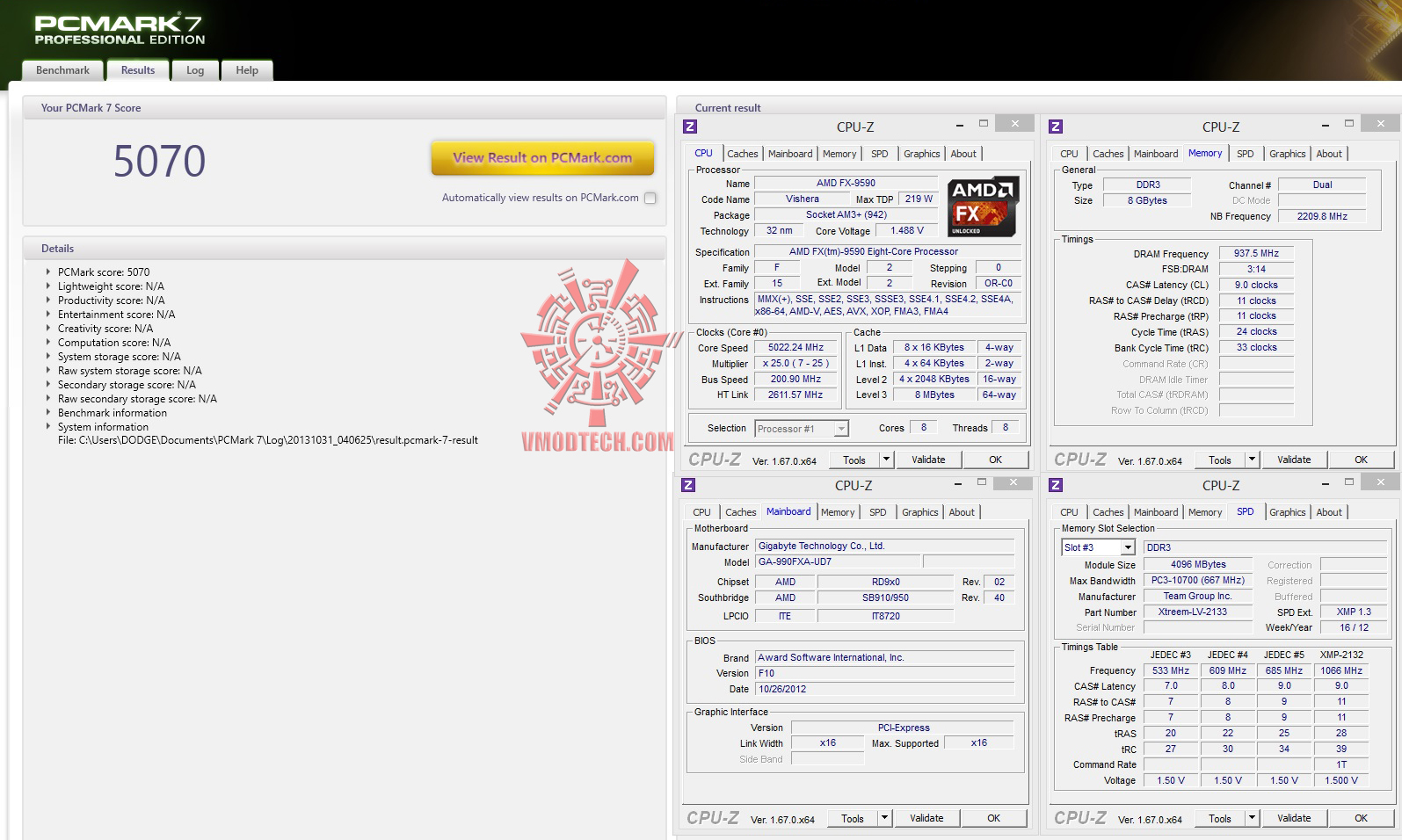Open the CPU tab in the Memory timings window
This screenshot has height=840, width=1402.
1069,154
